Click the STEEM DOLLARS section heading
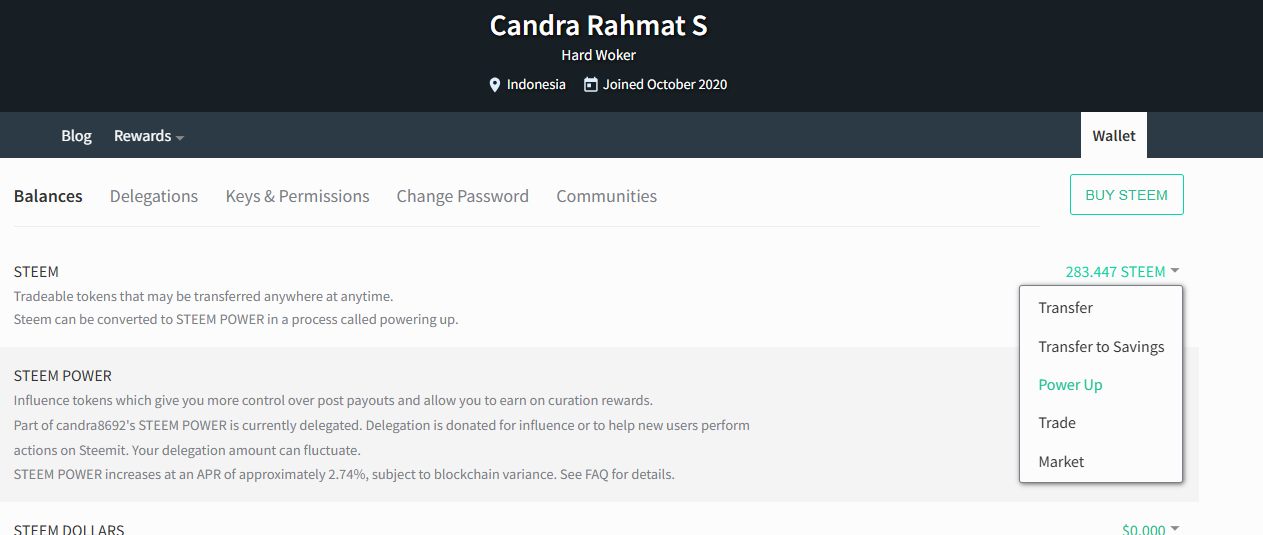Viewport: 1263px width, 535px height. tap(69, 529)
